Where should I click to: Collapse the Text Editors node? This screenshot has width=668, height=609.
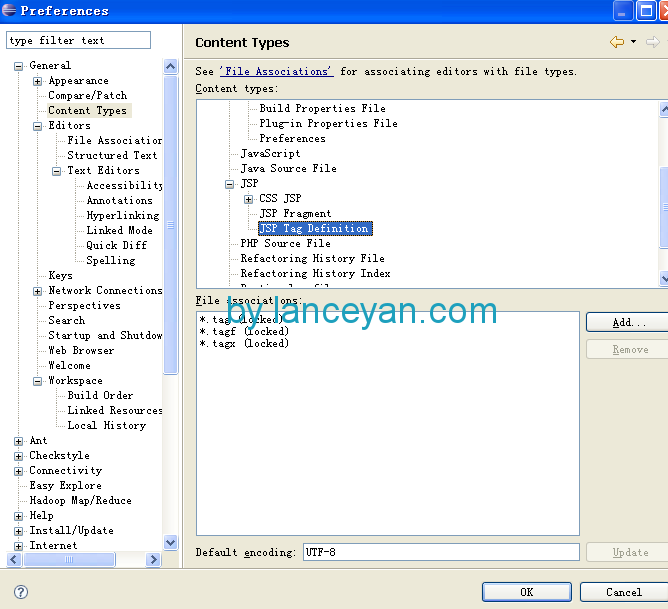56,171
